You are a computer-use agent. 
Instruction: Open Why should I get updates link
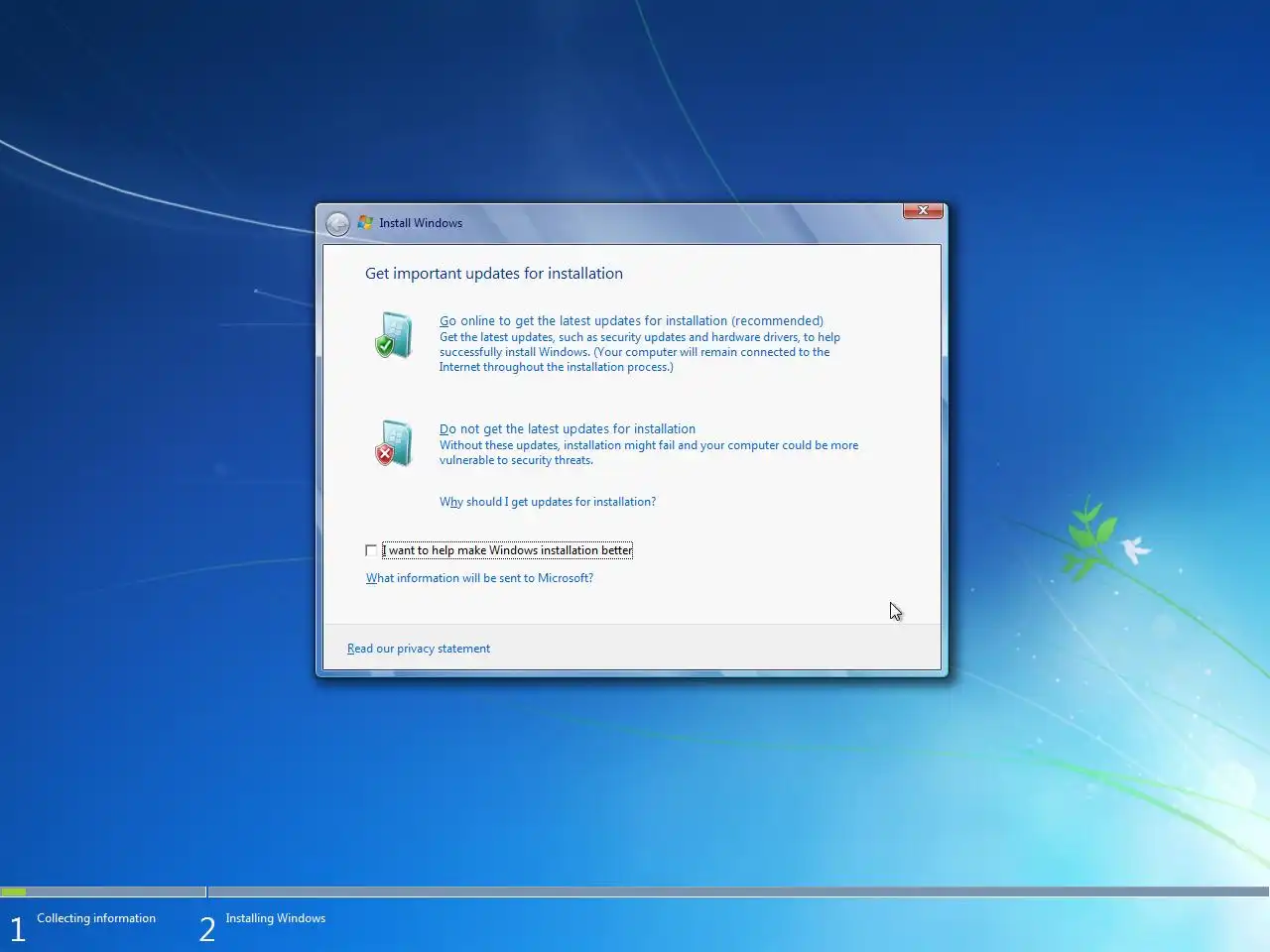tap(548, 502)
